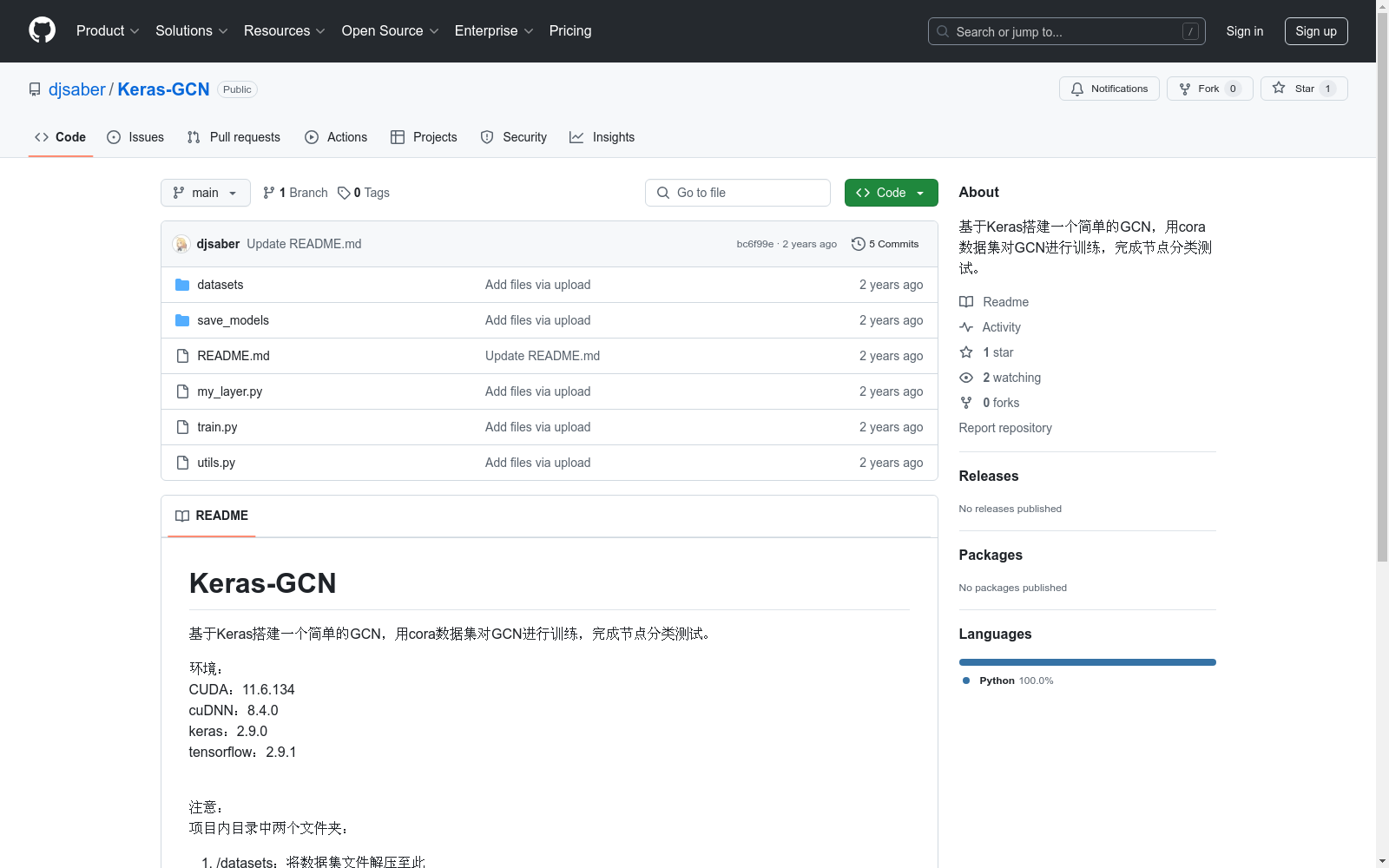Switch to the Projects tab
The height and width of the screenshot is (868, 1389).
[424, 137]
